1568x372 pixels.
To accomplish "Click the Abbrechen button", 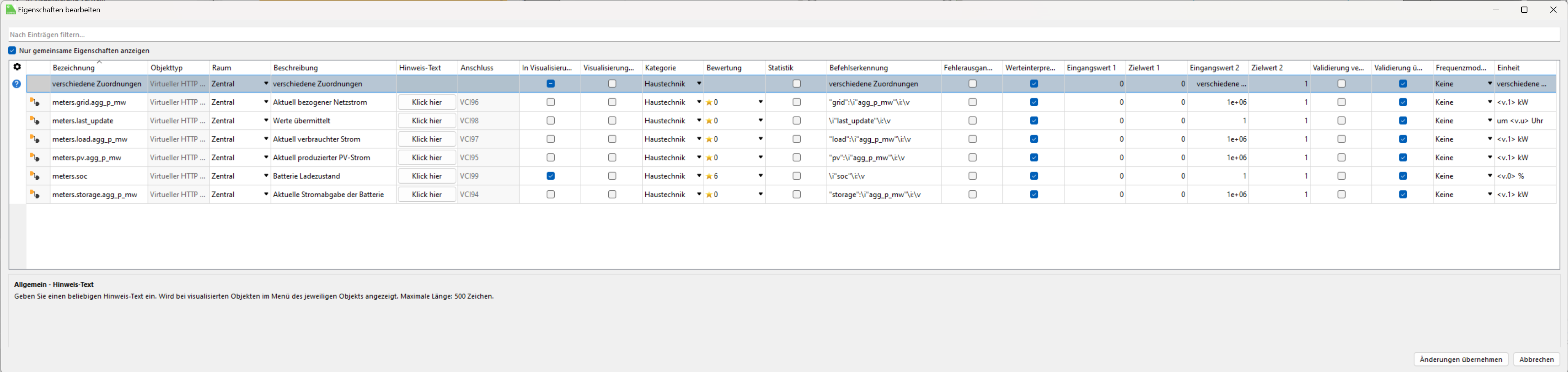I will pyautogui.click(x=1536, y=359).
